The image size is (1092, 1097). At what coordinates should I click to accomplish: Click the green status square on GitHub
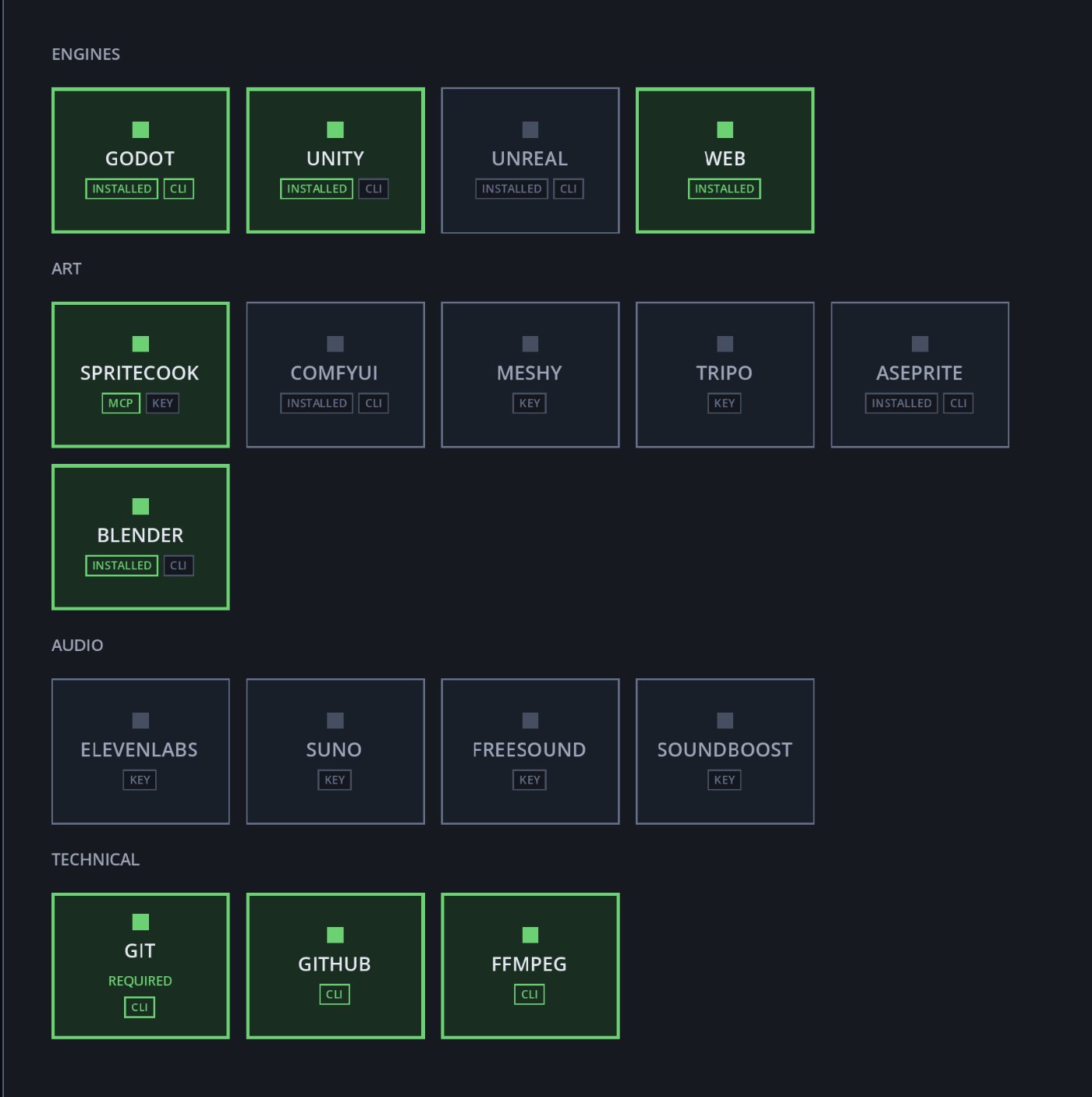tap(335, 935)
